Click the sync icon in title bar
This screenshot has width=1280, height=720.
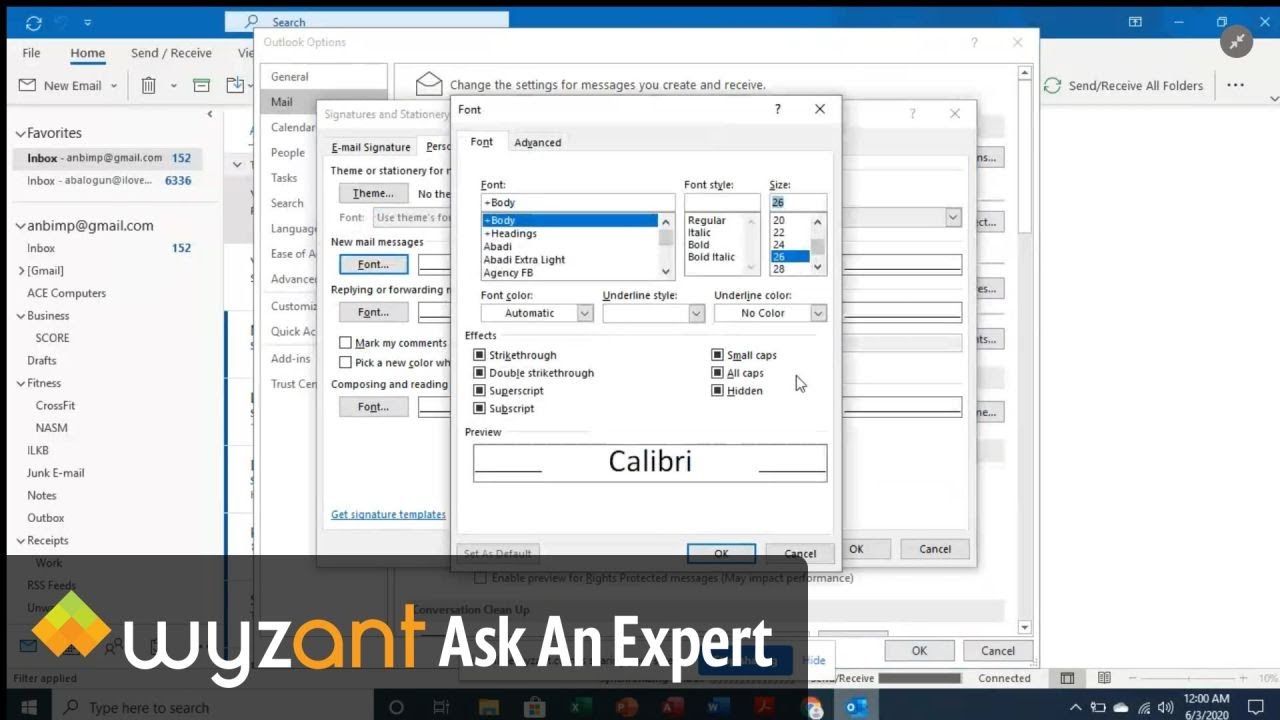click(34, 22)
